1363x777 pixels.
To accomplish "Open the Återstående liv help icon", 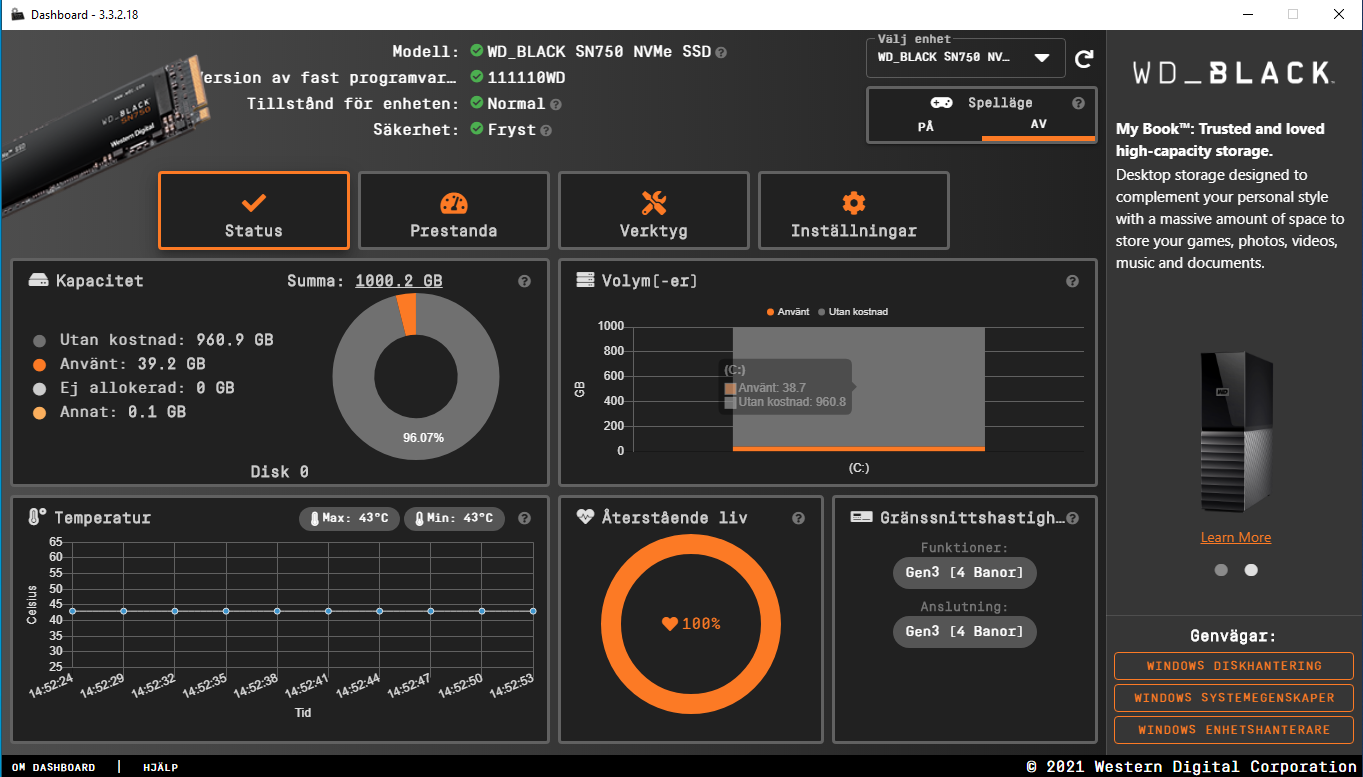I will click(798, 518).
